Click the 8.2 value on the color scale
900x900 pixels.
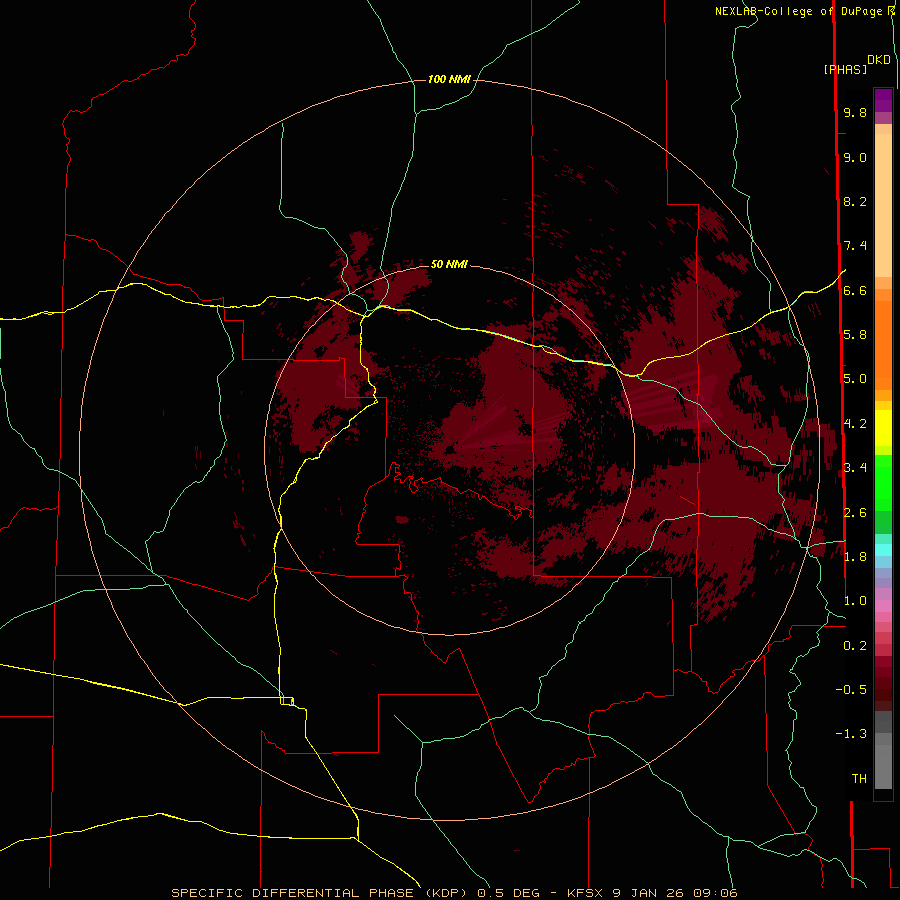click(855, 201)
